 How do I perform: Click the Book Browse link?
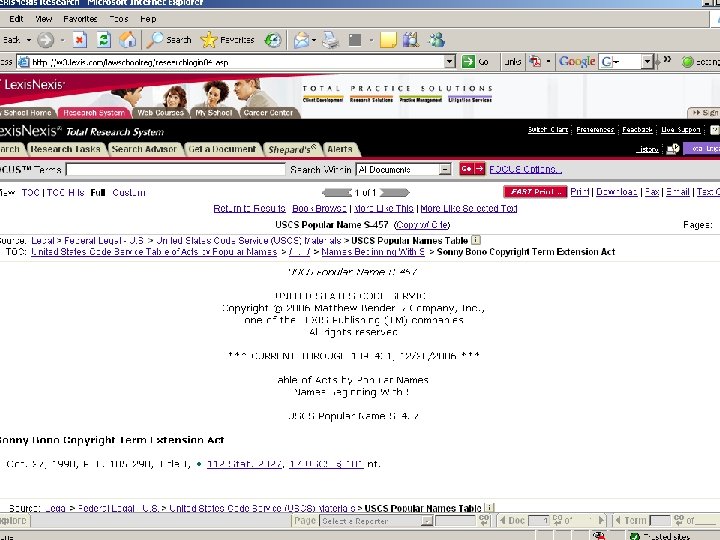coord(319,208)
